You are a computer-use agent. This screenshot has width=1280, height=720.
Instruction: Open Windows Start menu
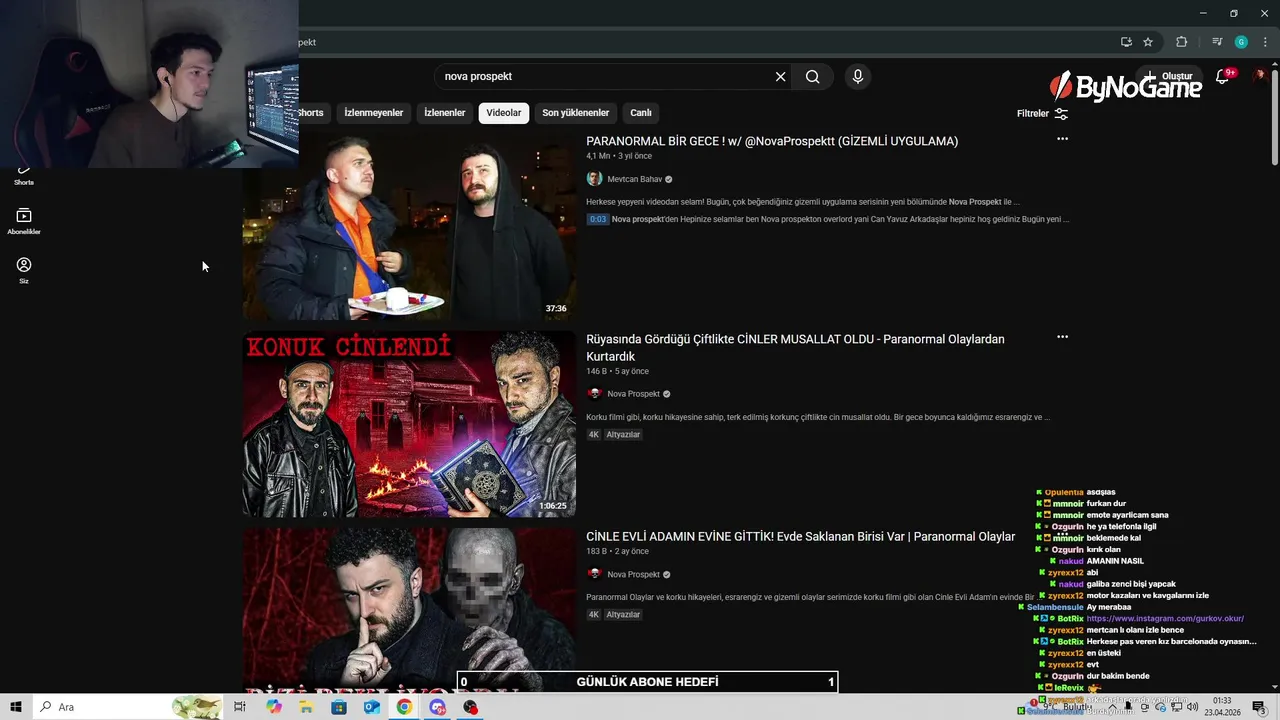[x=16, y=707]
